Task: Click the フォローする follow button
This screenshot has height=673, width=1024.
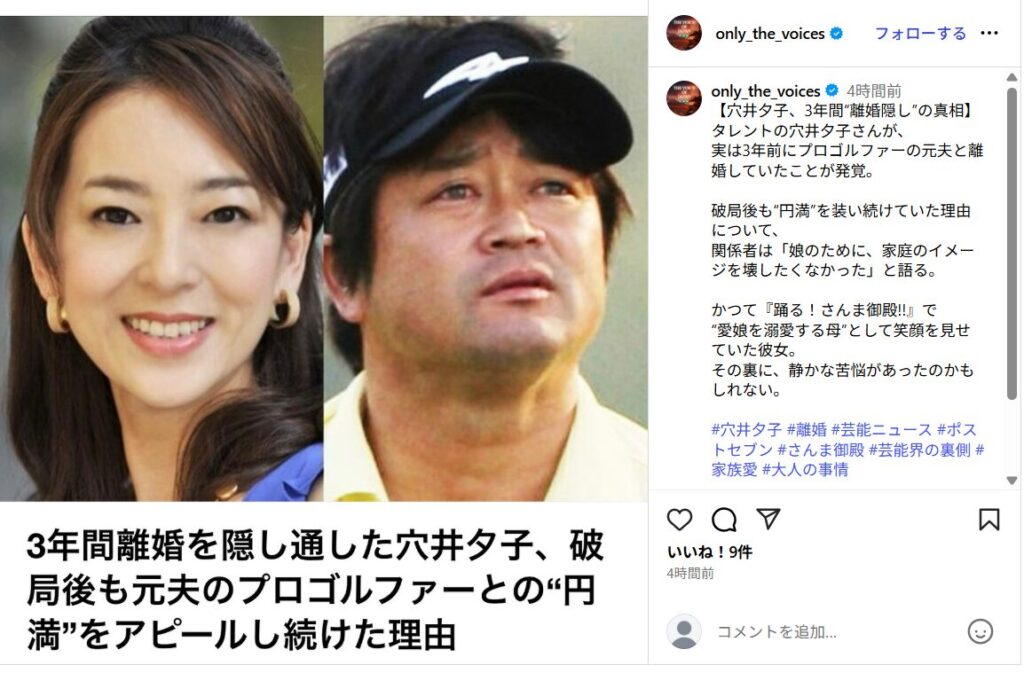Action: coord(920,33)
